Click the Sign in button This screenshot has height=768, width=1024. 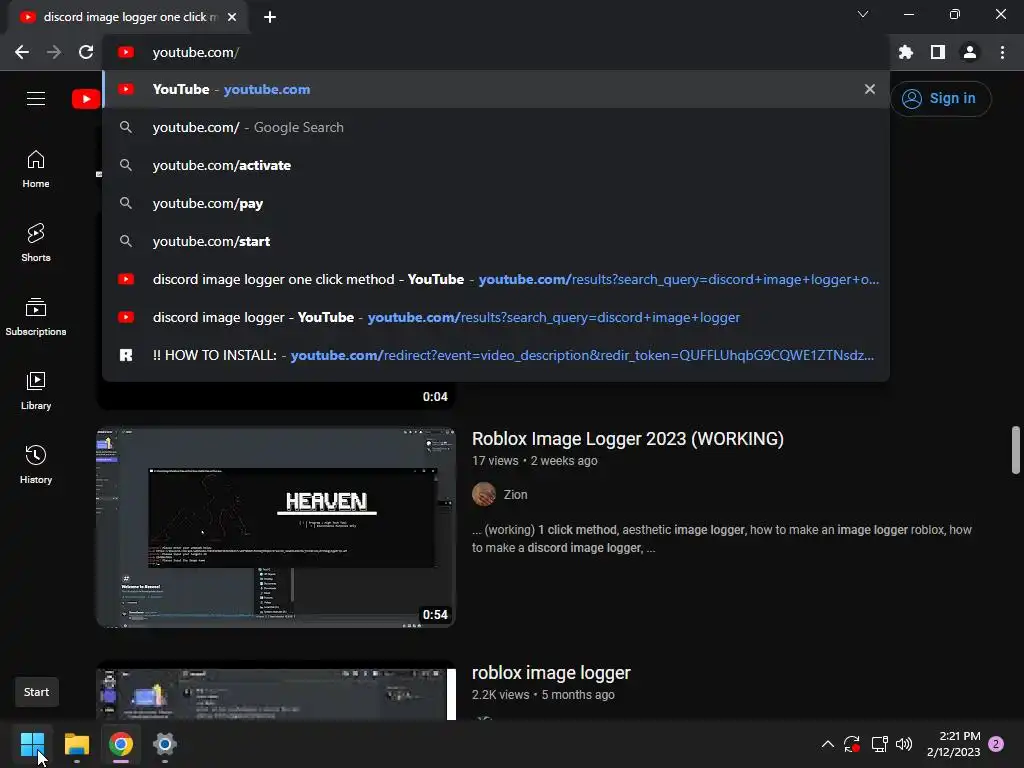940,99
